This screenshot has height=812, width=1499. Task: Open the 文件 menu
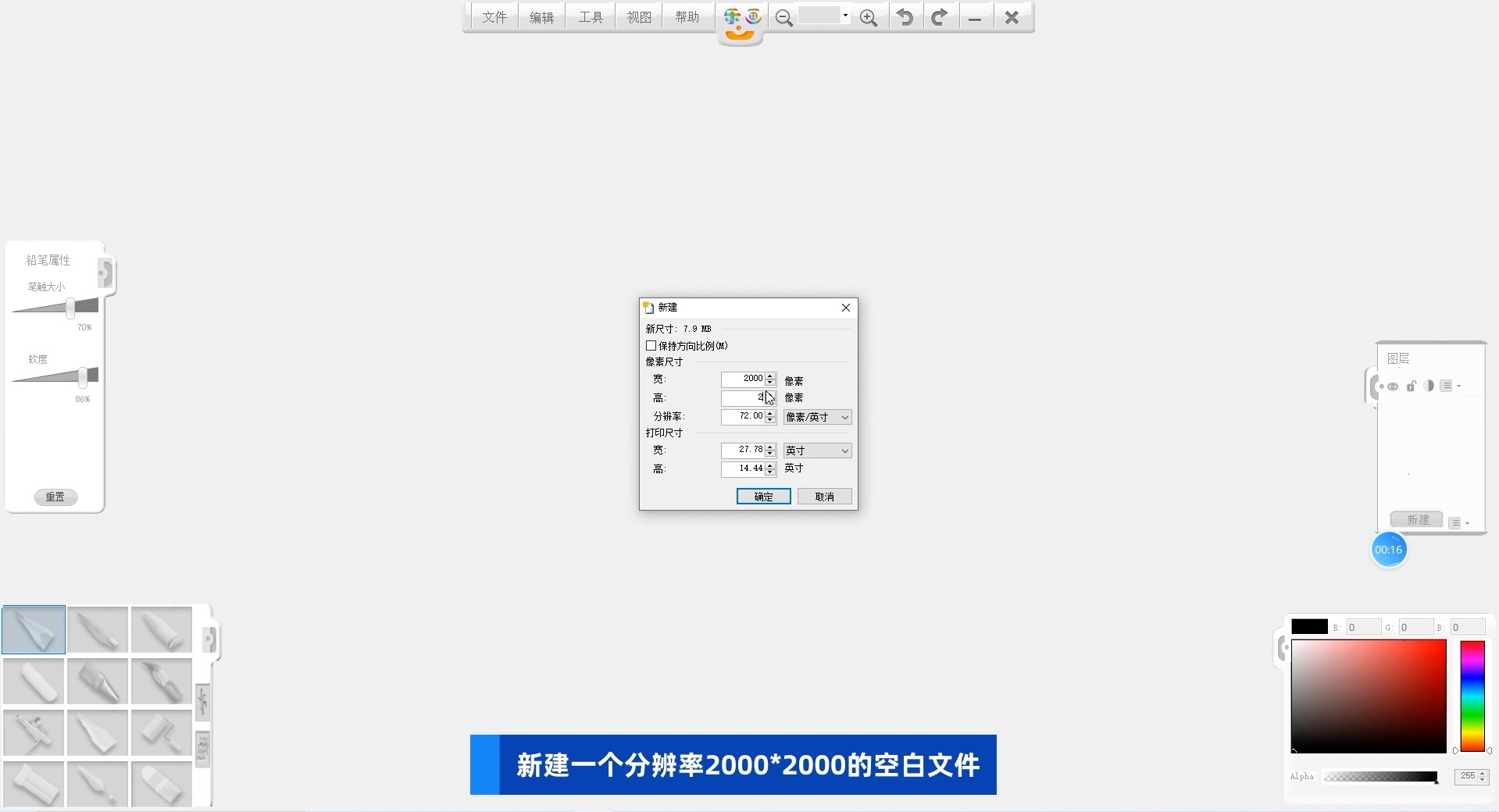[494, 17]
